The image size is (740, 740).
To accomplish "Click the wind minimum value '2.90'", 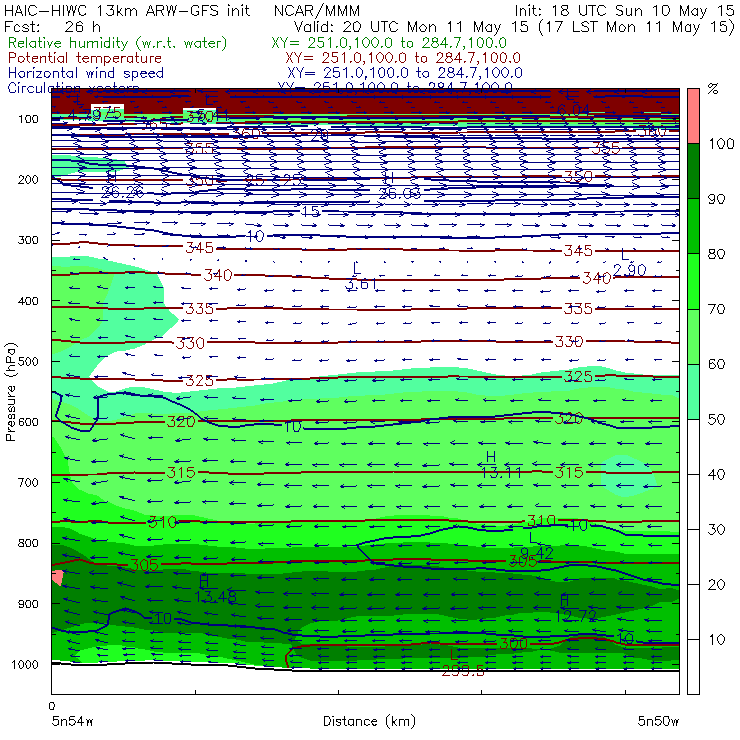I will 630,270.
